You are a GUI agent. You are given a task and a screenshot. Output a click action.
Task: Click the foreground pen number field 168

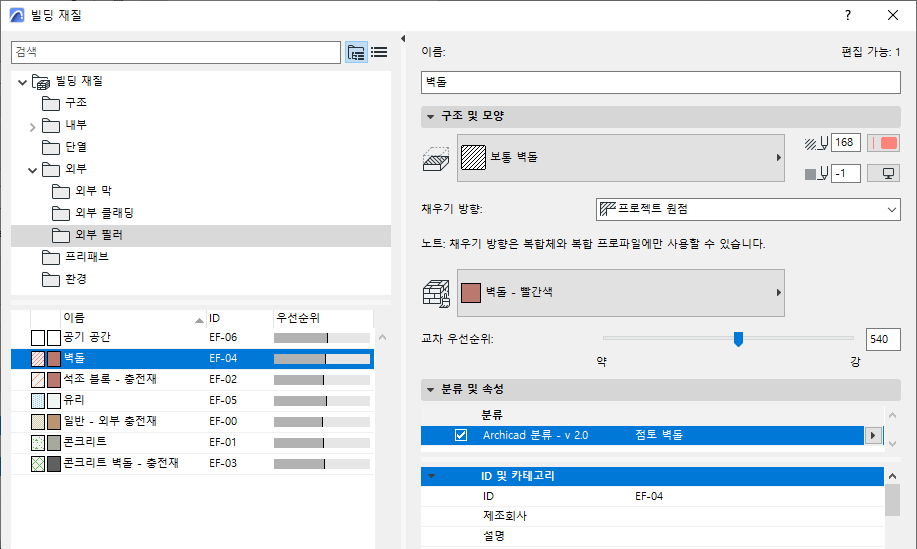[846, 143]
